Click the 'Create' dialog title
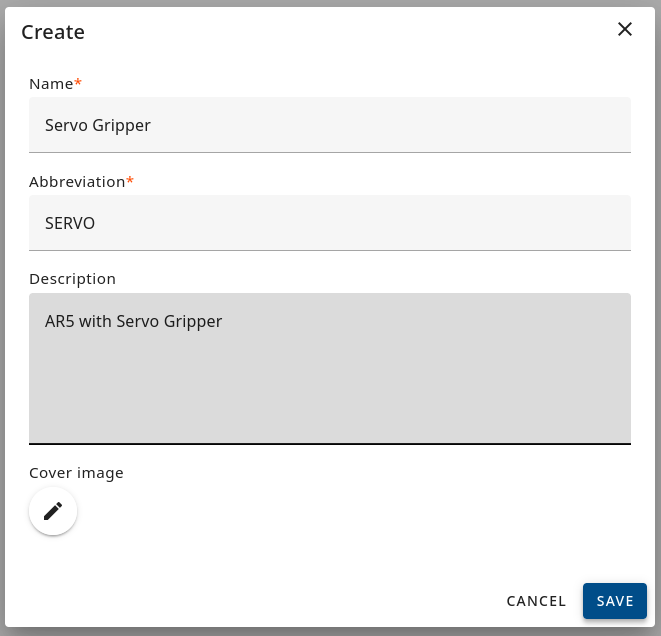The width and height of the screenshot is (661, 636). point(53,32)
